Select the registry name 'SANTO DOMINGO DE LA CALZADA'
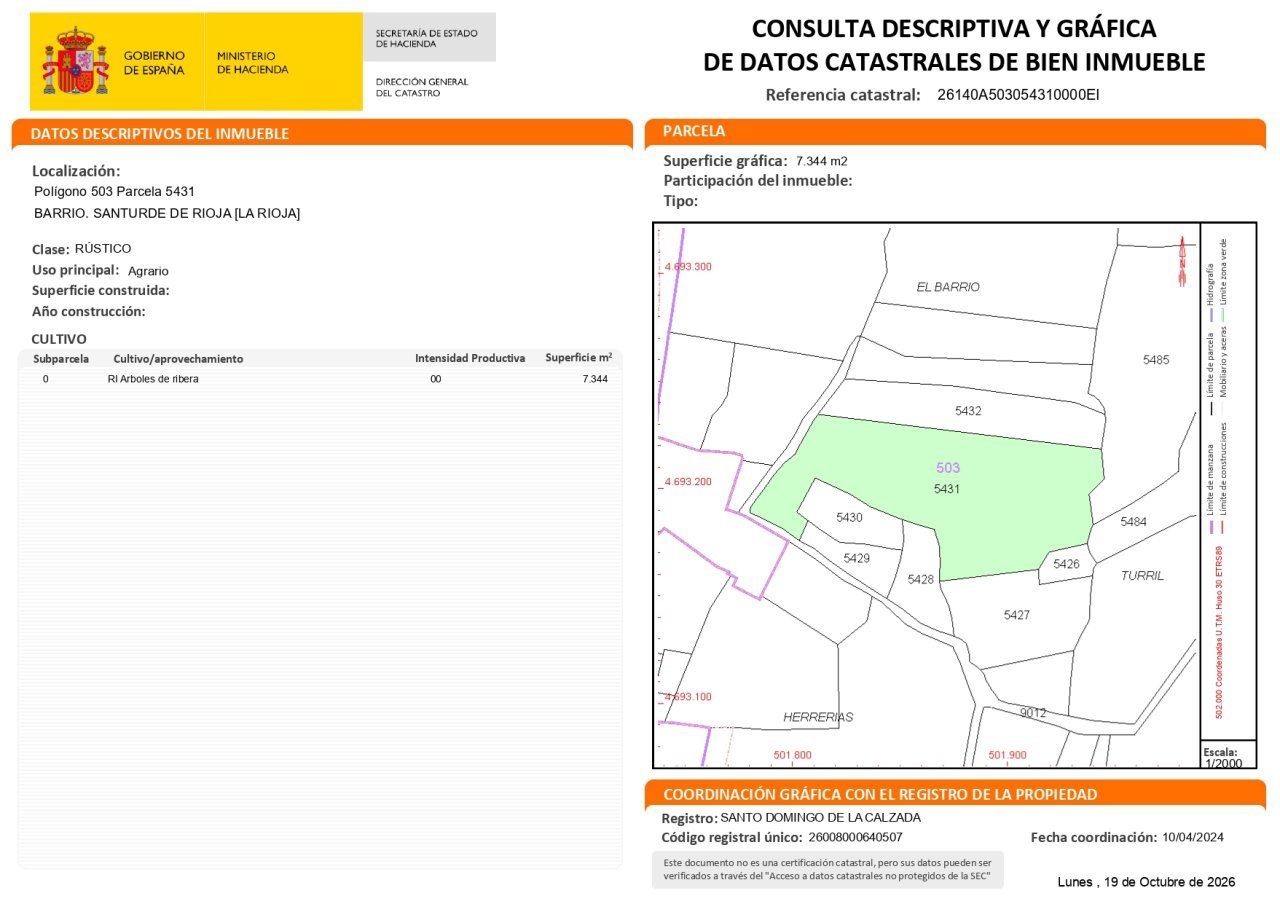The image size is (1280, 904). click(820, 817)
